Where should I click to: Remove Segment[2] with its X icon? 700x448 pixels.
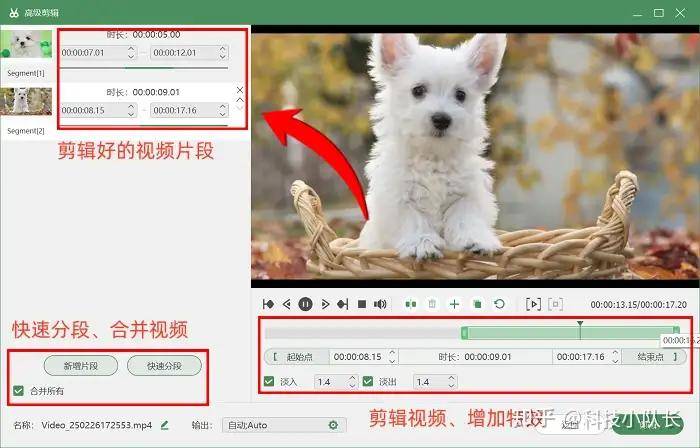pos(240,90)
